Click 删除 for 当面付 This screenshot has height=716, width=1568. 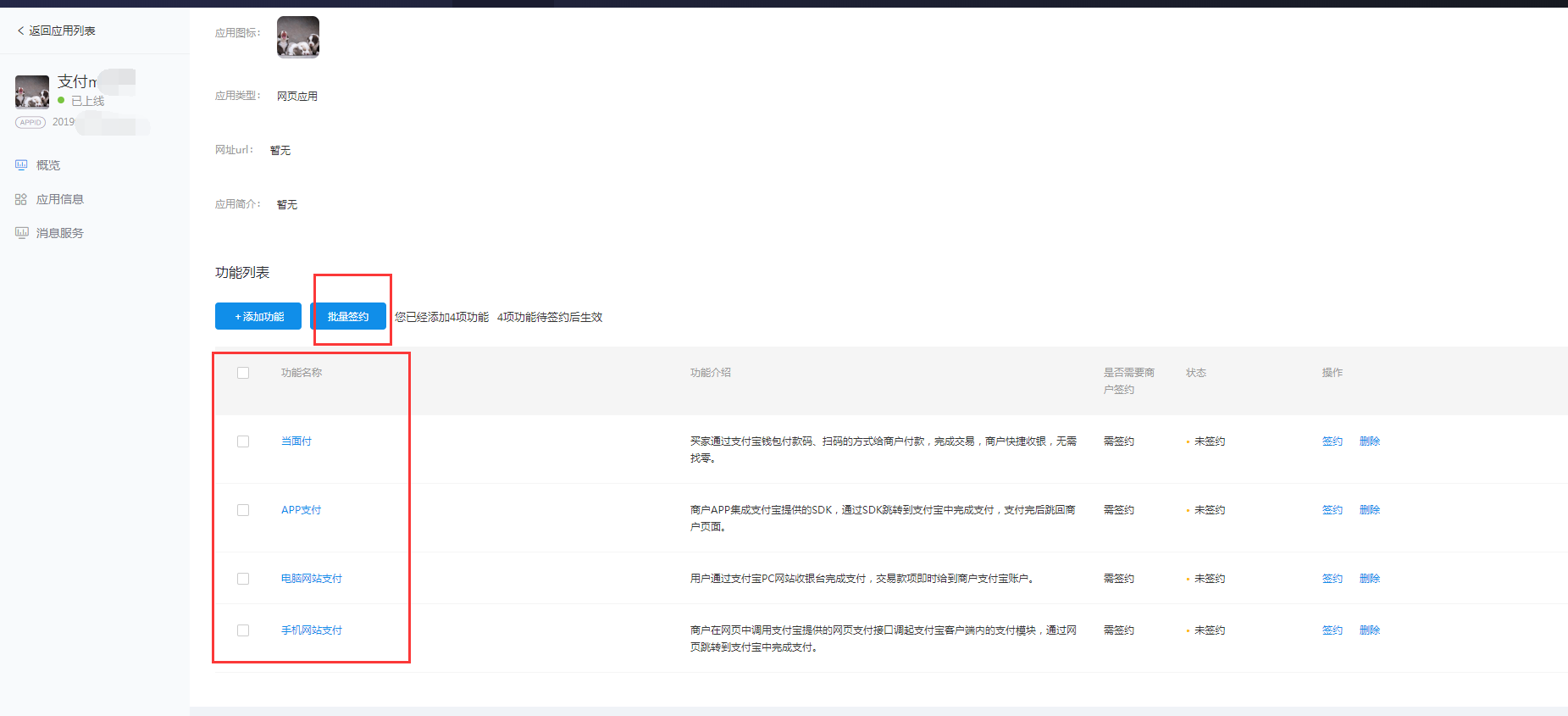point(1370,441)
